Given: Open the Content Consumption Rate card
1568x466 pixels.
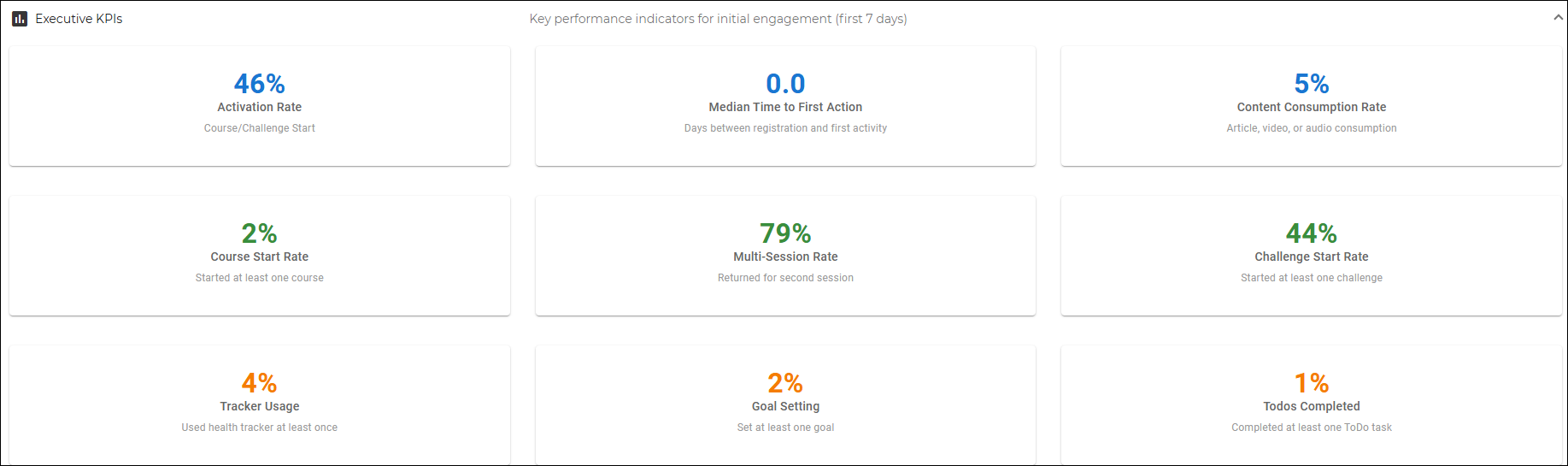Looking at the screenshot, I should 1312,106.
